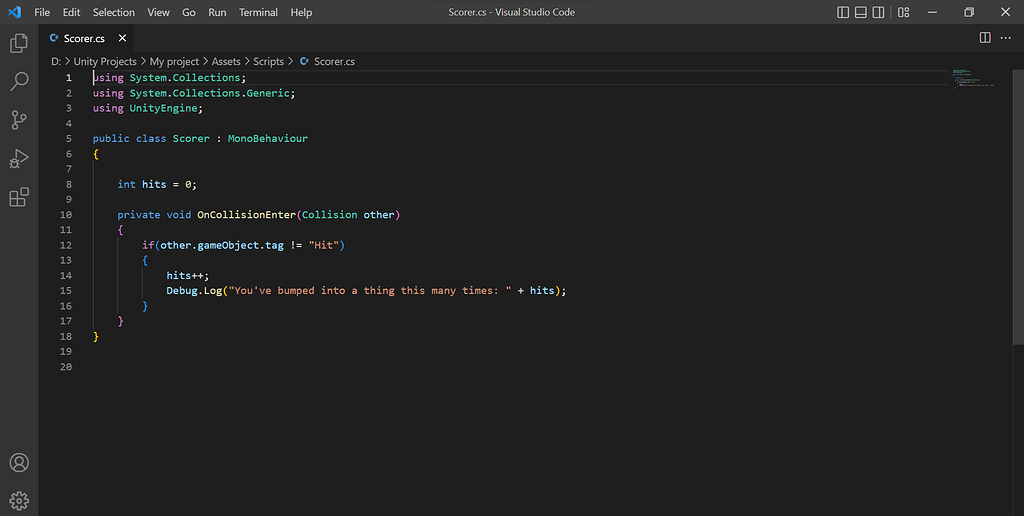Expand the Assets breadcrumb folder

pos(226,62)
